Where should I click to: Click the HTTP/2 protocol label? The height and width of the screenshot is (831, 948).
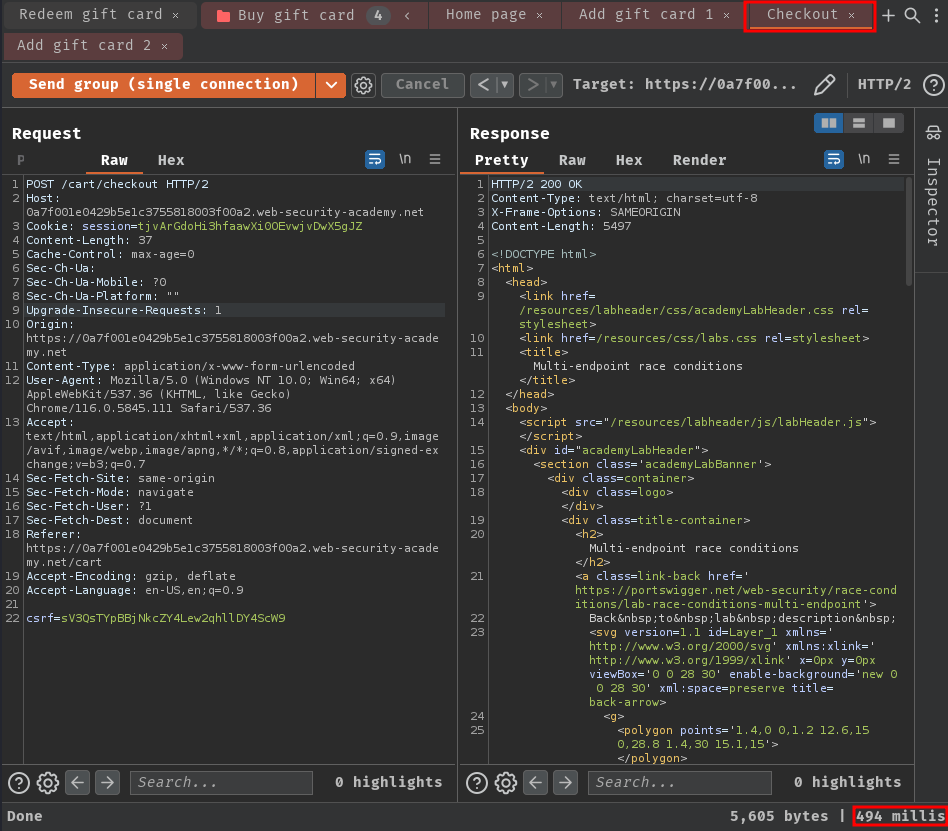pyautogui.click(x=884, y=85)
